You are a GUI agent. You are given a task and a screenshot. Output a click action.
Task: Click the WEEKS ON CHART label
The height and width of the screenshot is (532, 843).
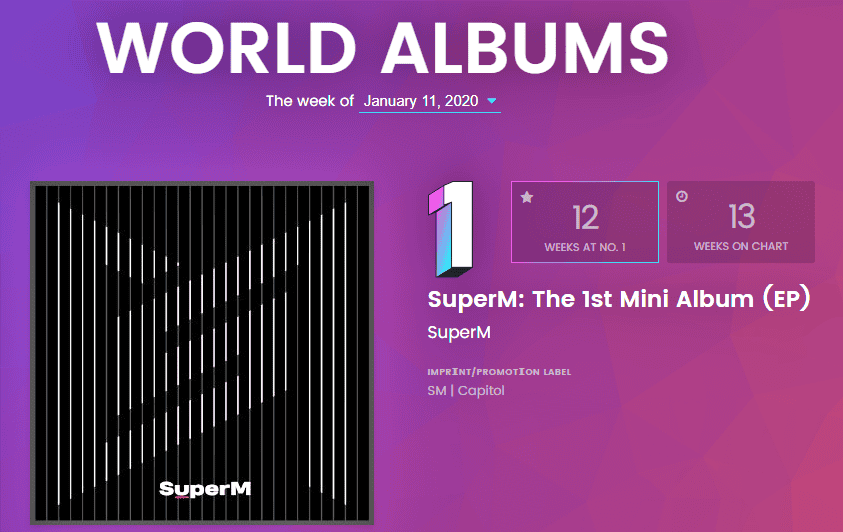click(741, 246)
